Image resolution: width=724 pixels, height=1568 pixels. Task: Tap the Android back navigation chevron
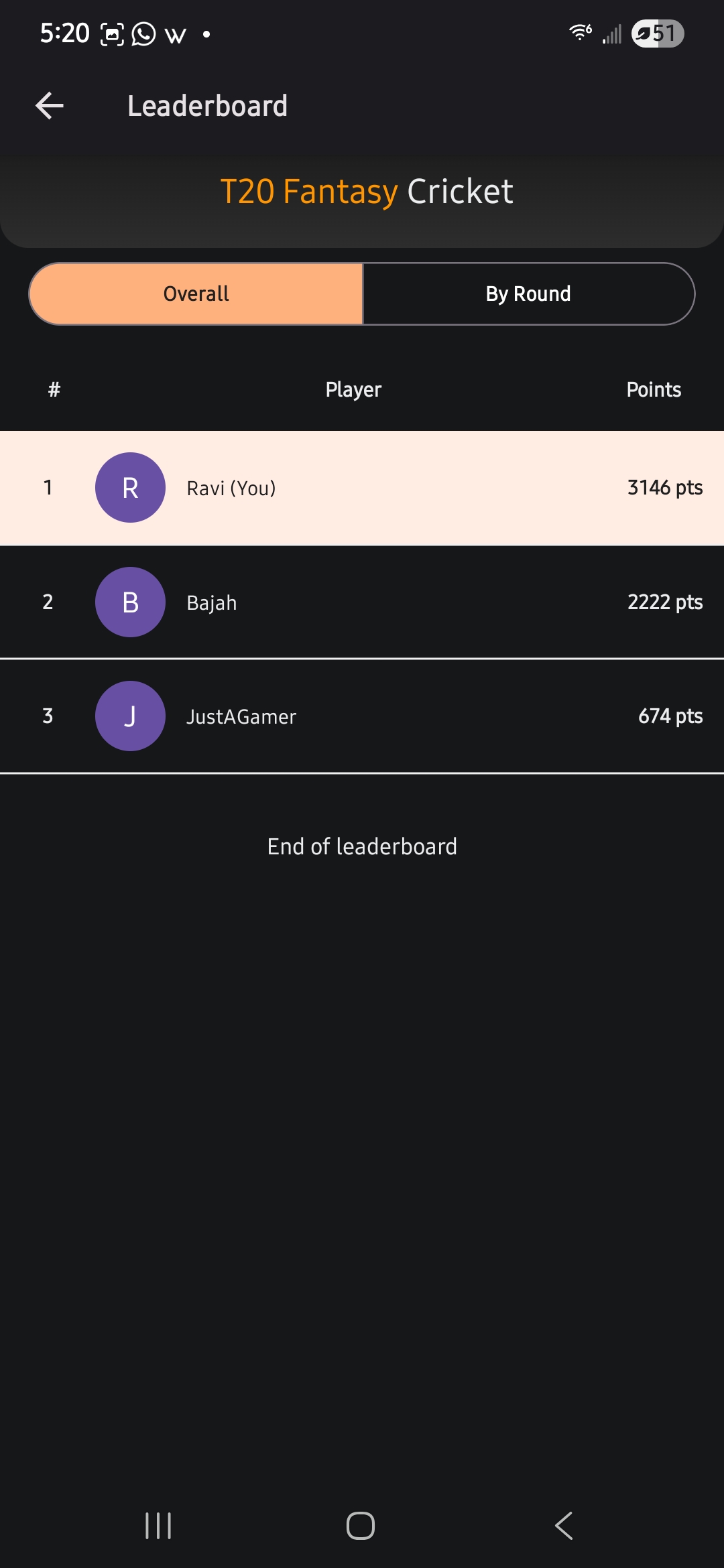coord(564,1526)
